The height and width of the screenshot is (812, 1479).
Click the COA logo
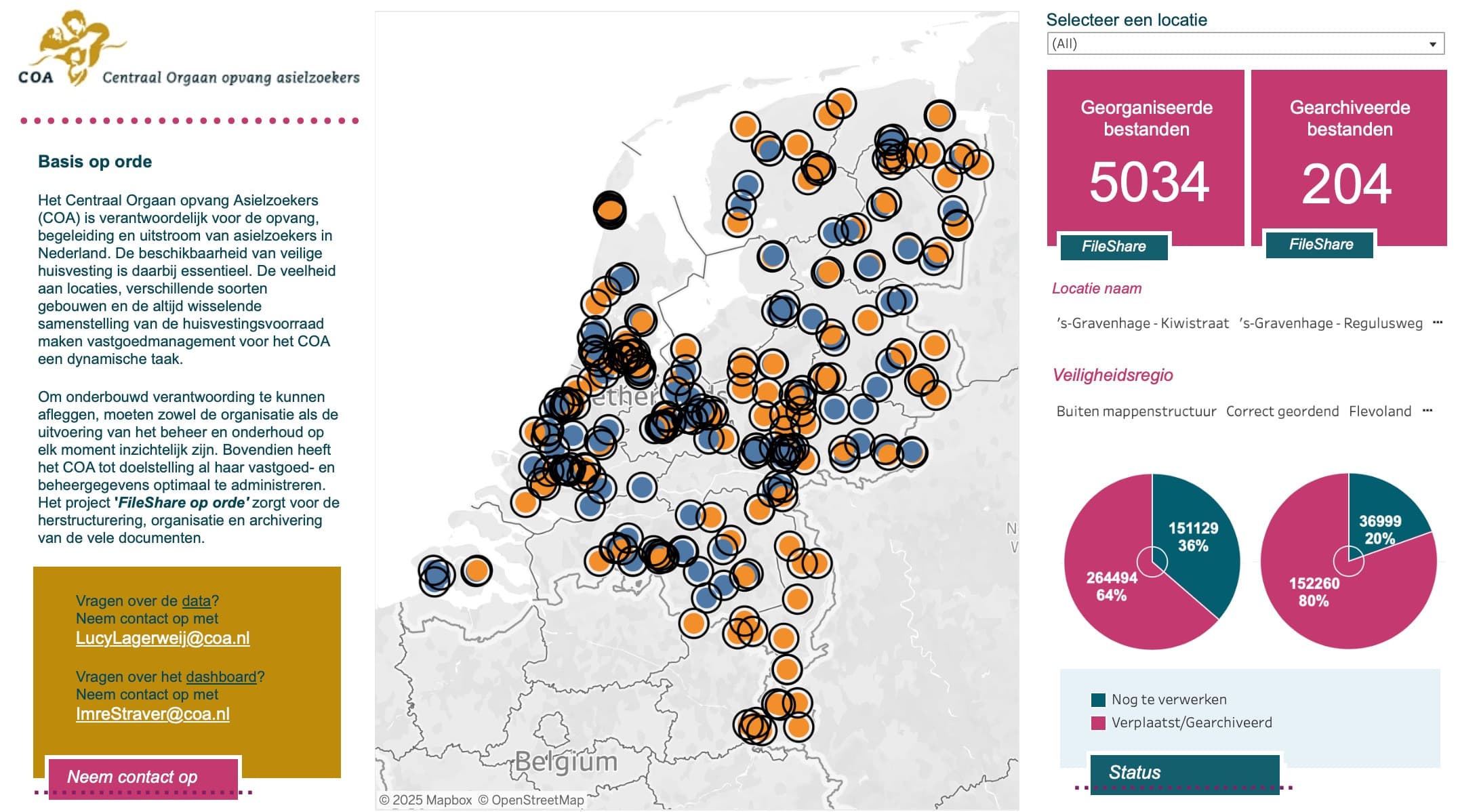coord(188,49)
